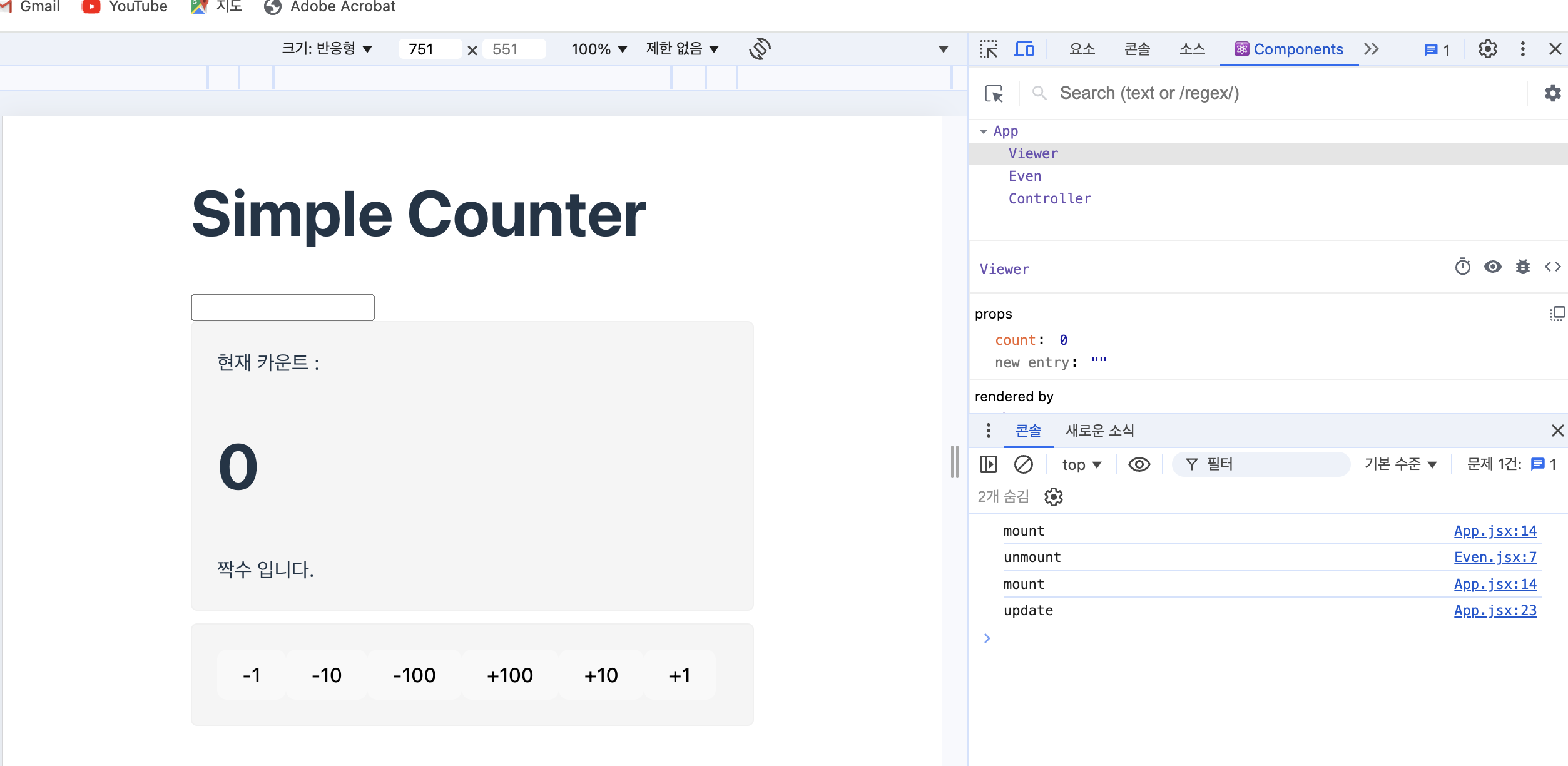The image size is (1568, 766).
Task: Focus the component search field
Action: point(1289,93)
